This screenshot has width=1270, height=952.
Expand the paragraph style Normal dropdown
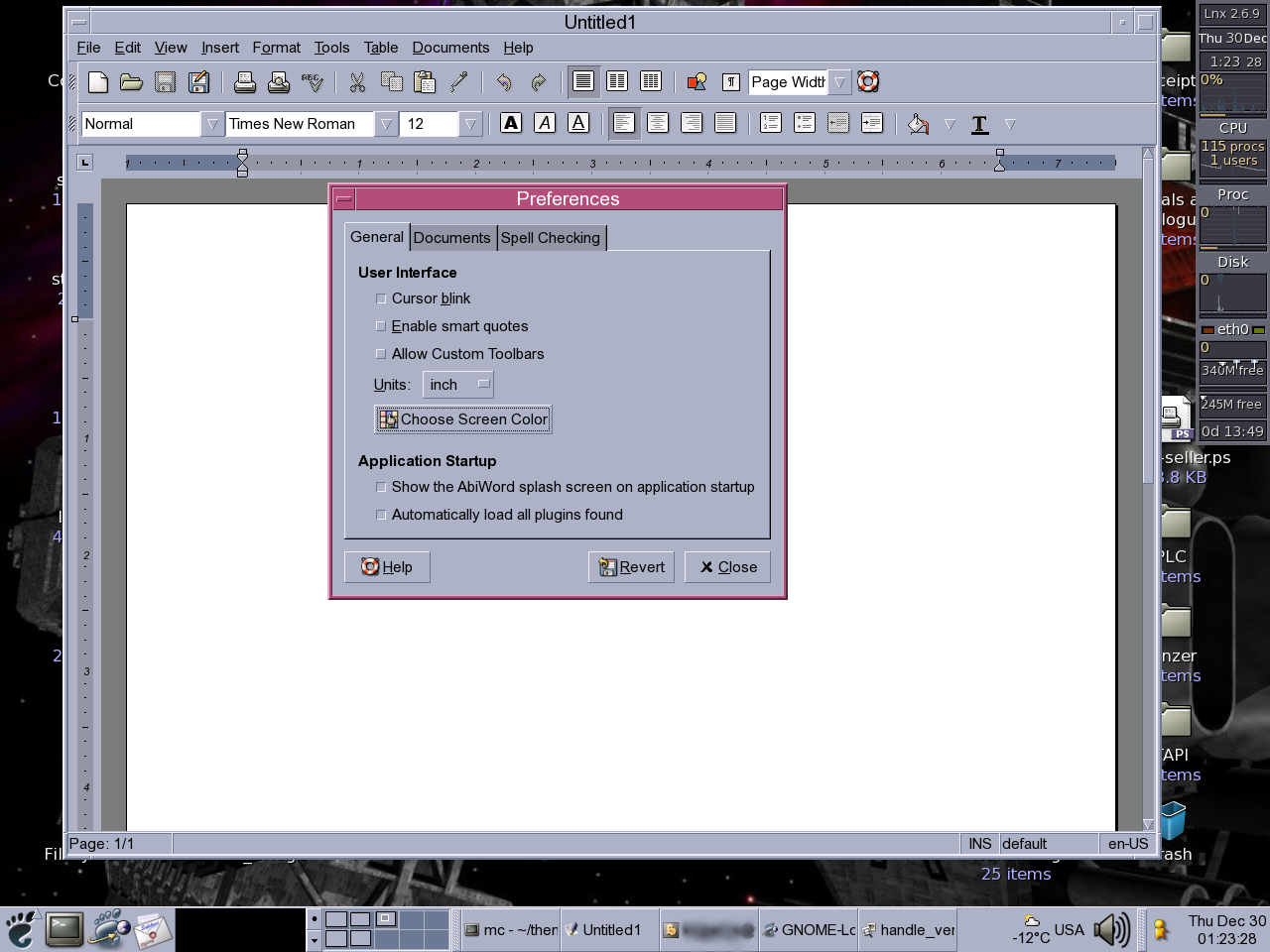point(211,124)
